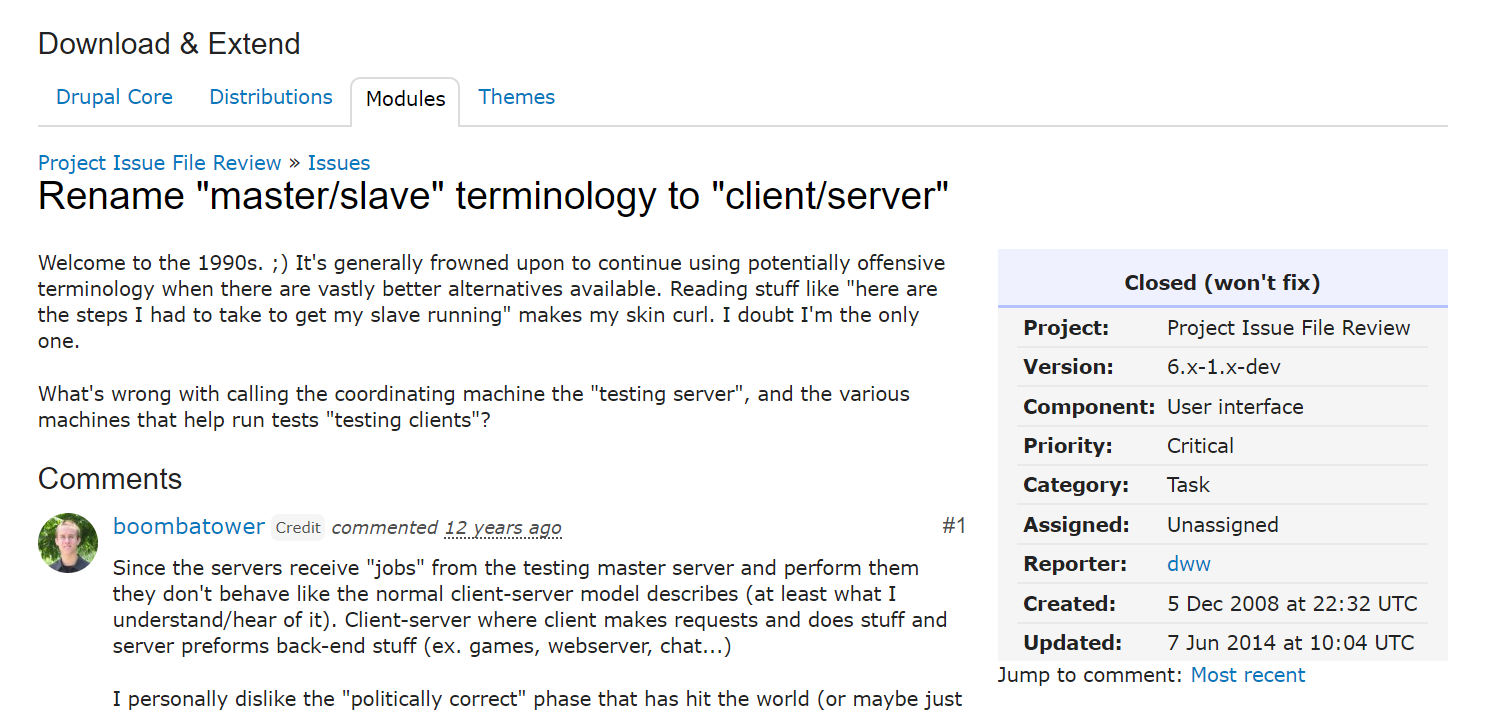The width and height of the screenshot is (1500, 715).
Task: Click the Comments section heading
Action: coord(110,479)
